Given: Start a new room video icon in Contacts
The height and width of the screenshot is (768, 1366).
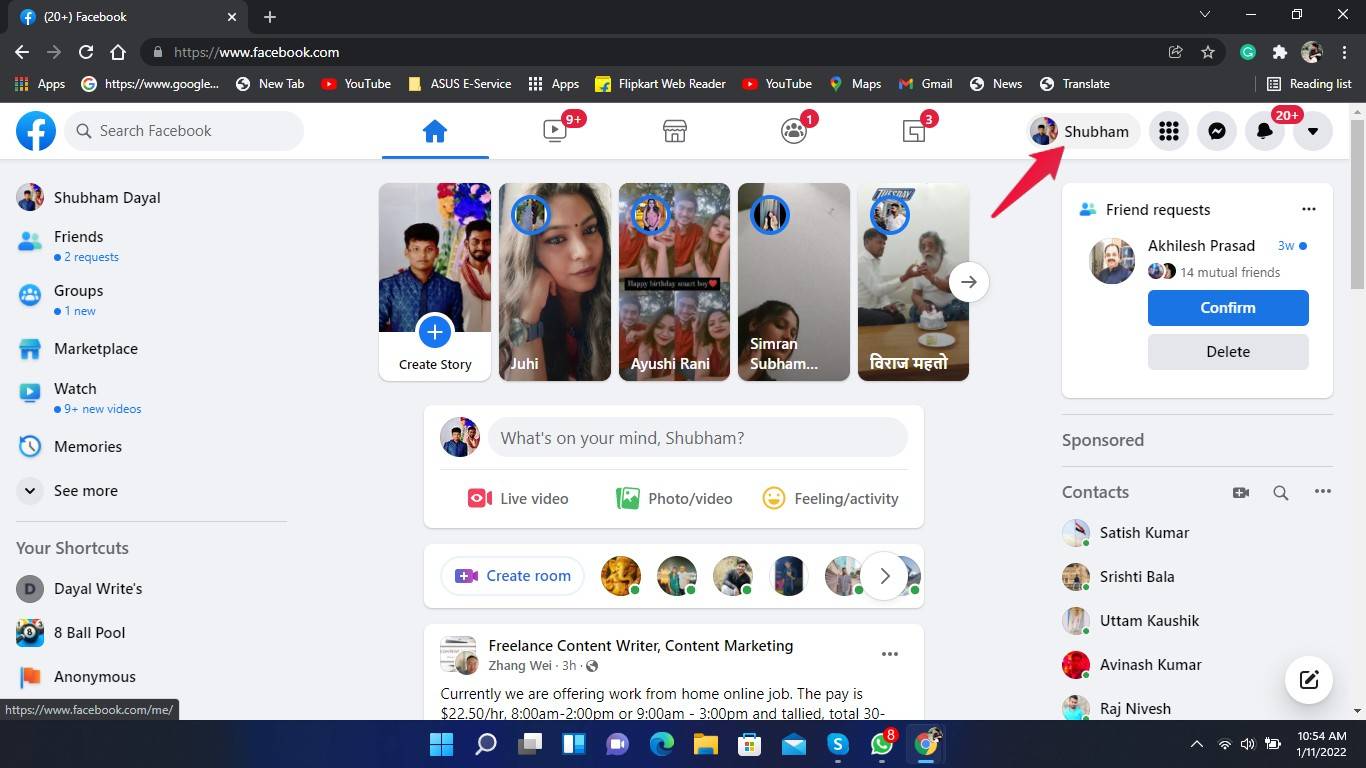Looking at the screenshot, I should point(1241,492).
